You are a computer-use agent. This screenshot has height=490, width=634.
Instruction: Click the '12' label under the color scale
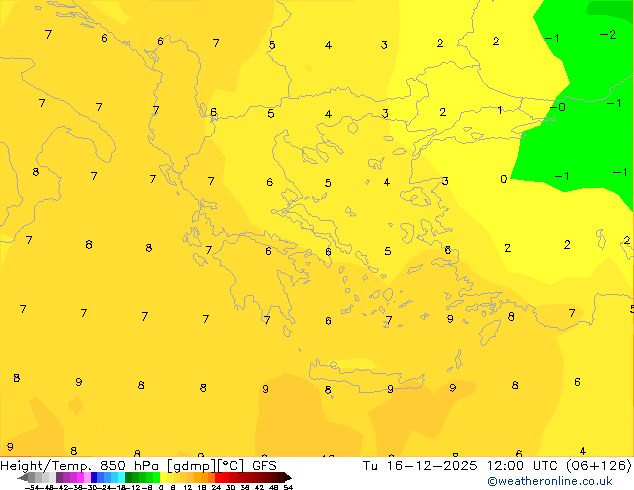pyautogui.click(x=188, y=487)
